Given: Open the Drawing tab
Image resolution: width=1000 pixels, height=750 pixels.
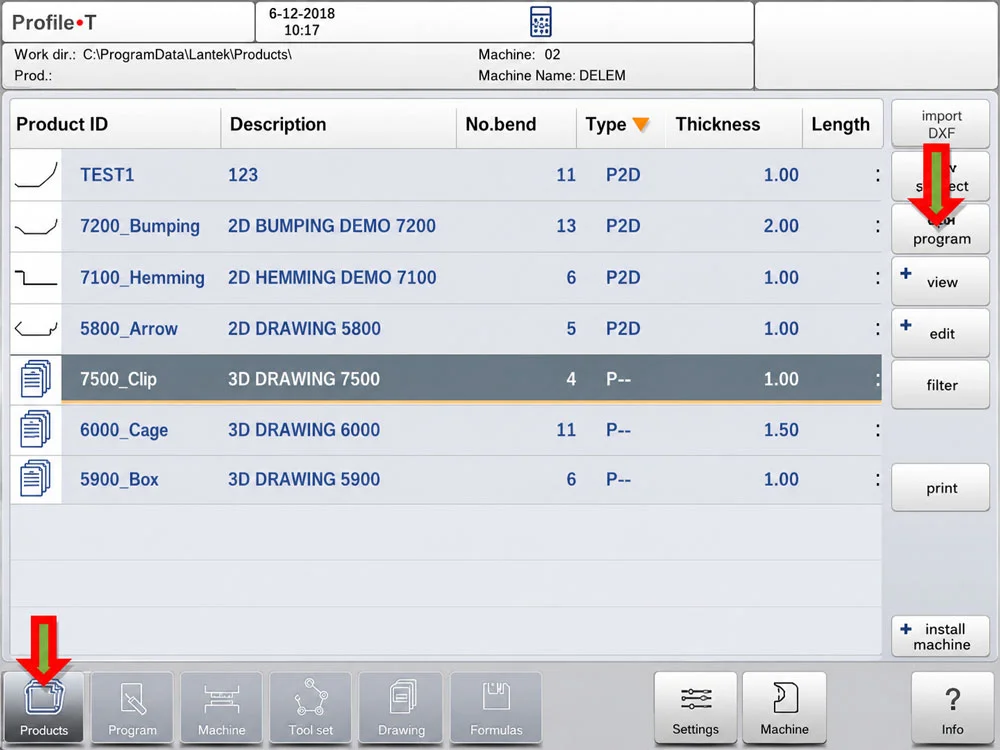Looking at the screenshot, I should point(401,707).
